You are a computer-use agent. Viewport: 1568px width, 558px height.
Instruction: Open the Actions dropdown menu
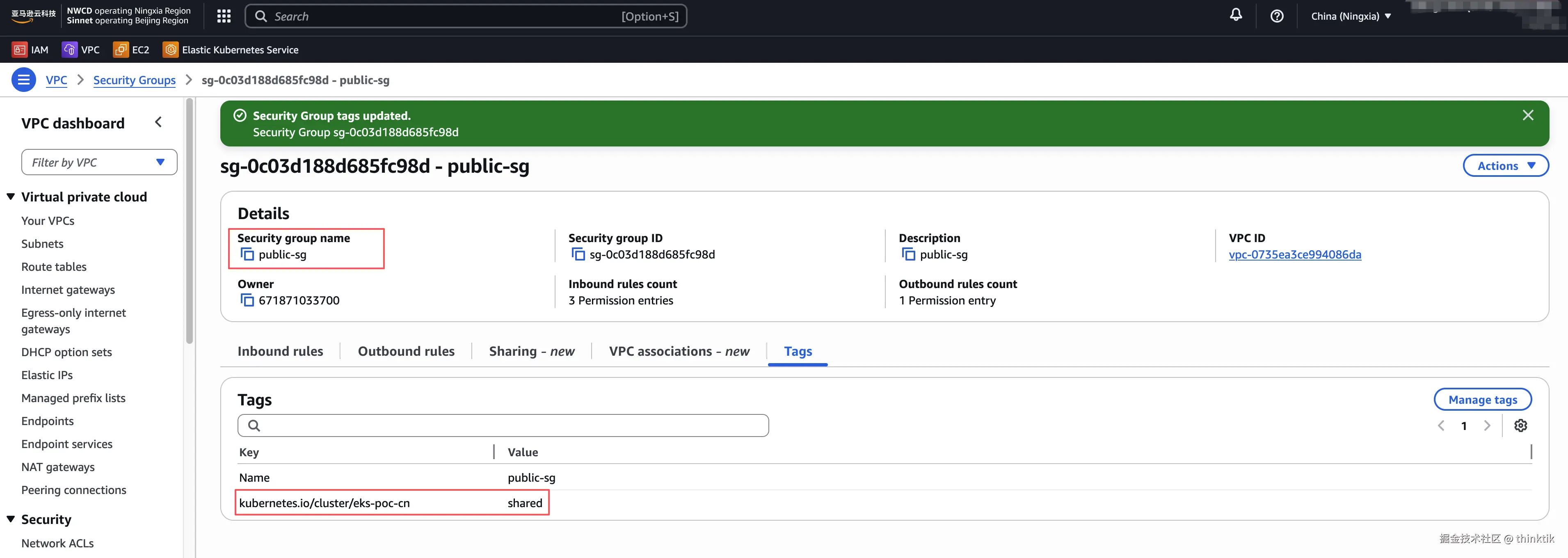coord(1505,165)
